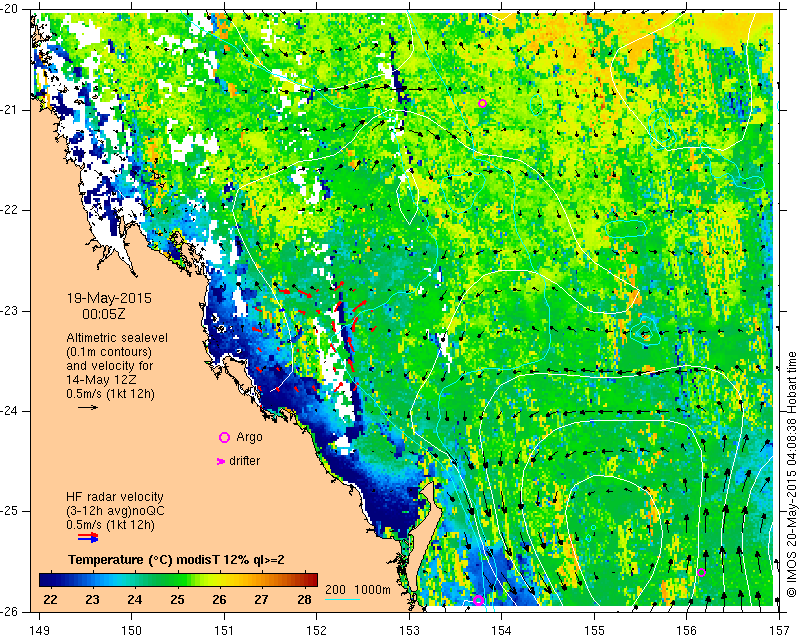Click colorbar tick label '27'

pyautogui.click(x=261, y=600)
